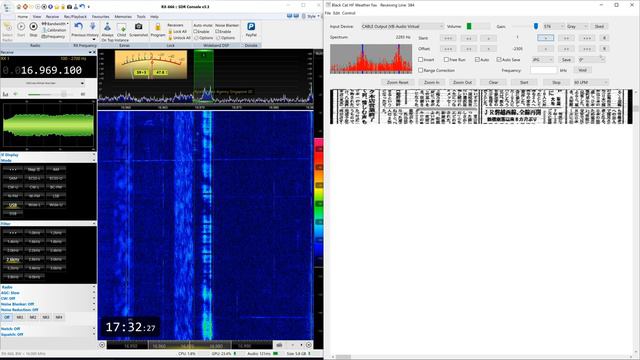Click the Frequency kHz input field

[543, 70]
